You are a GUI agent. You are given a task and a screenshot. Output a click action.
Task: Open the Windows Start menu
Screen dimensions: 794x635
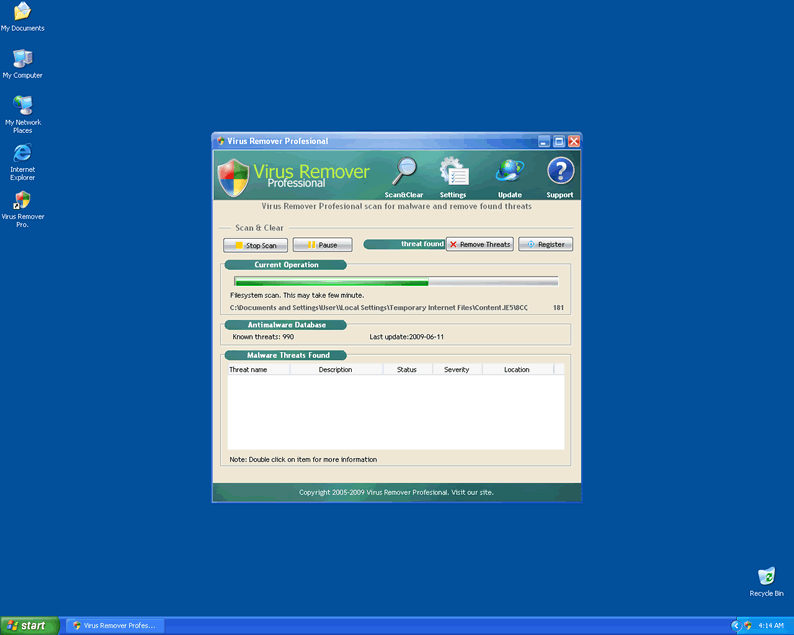point(27,625)
